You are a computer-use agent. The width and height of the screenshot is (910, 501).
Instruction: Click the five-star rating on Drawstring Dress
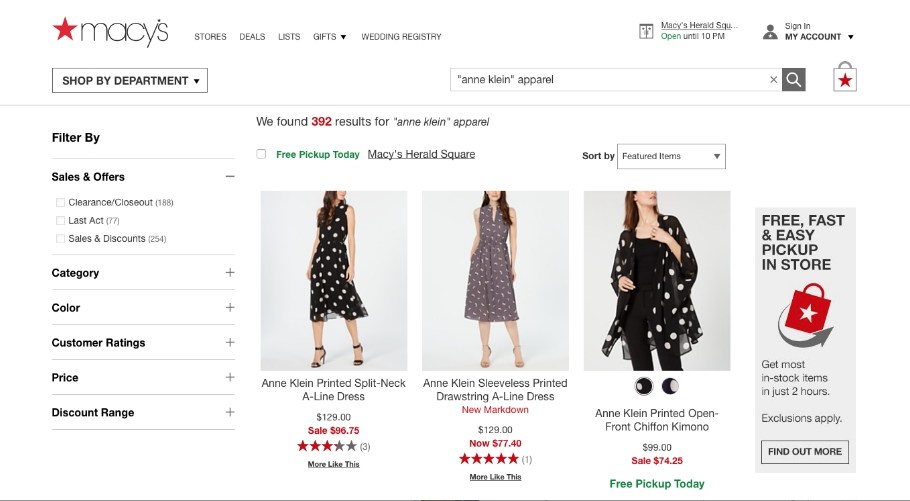[x=489, y=459]
